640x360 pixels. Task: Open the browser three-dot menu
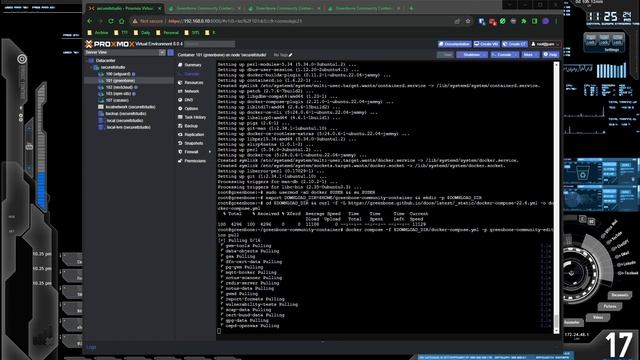(556, 21)
